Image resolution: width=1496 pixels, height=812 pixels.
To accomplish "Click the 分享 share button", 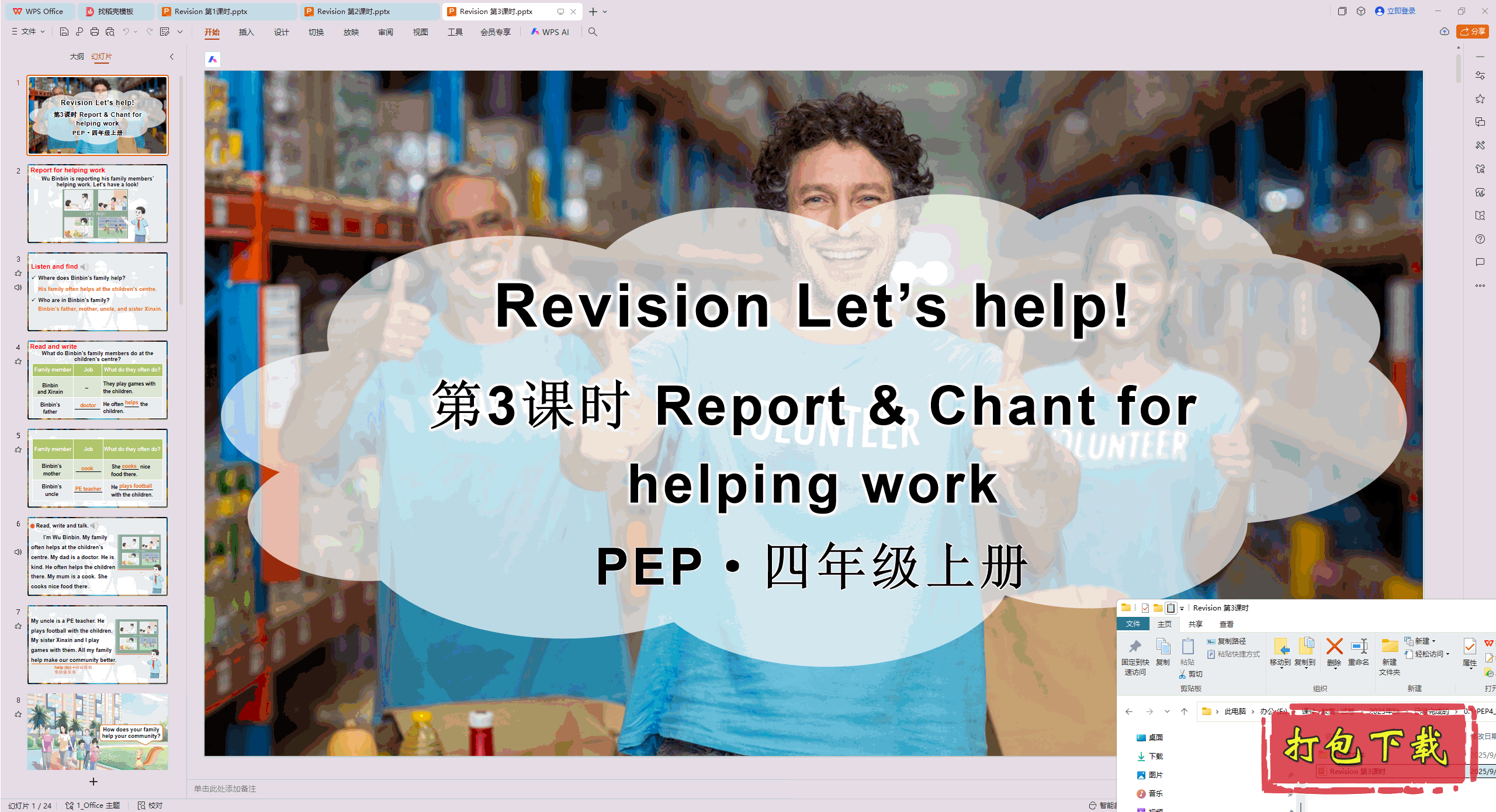I will pos(1472,32).
